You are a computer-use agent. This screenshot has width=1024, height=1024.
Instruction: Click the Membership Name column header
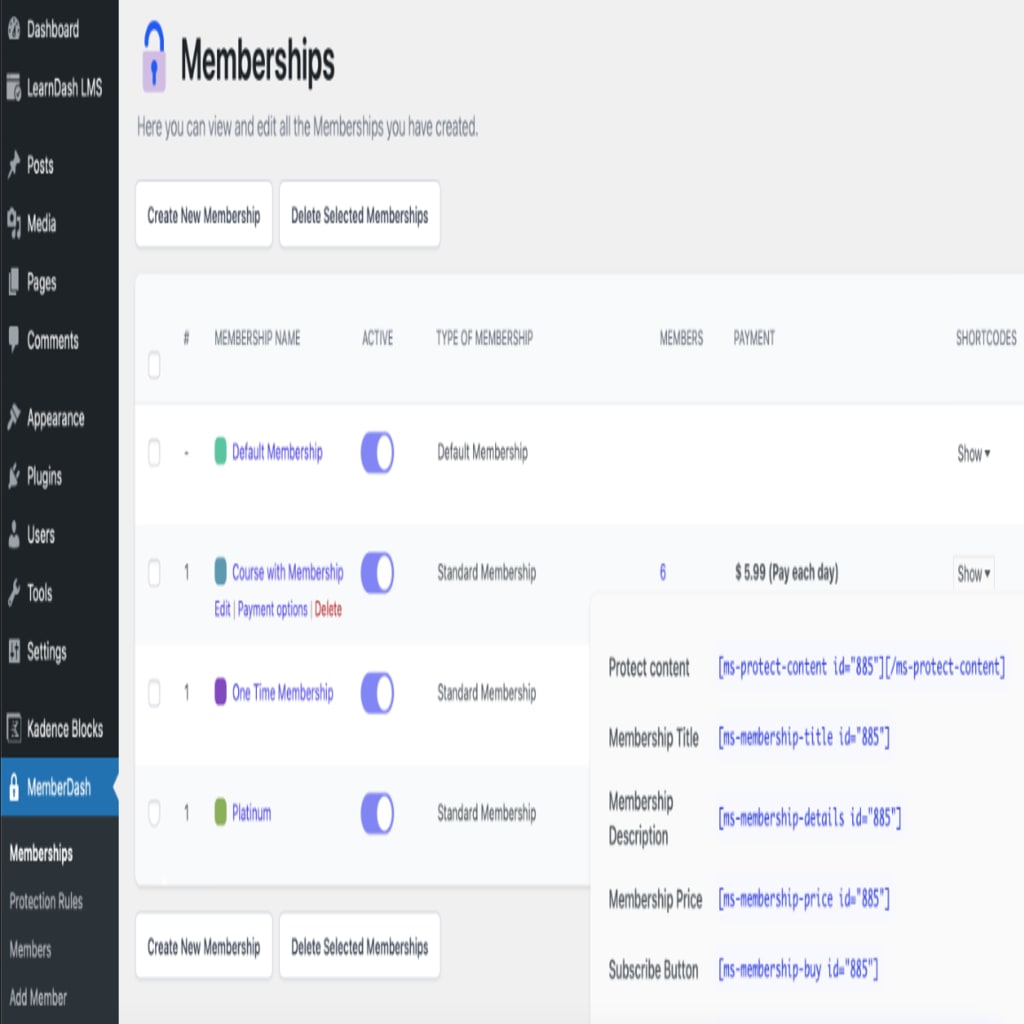tap(257, 338)
